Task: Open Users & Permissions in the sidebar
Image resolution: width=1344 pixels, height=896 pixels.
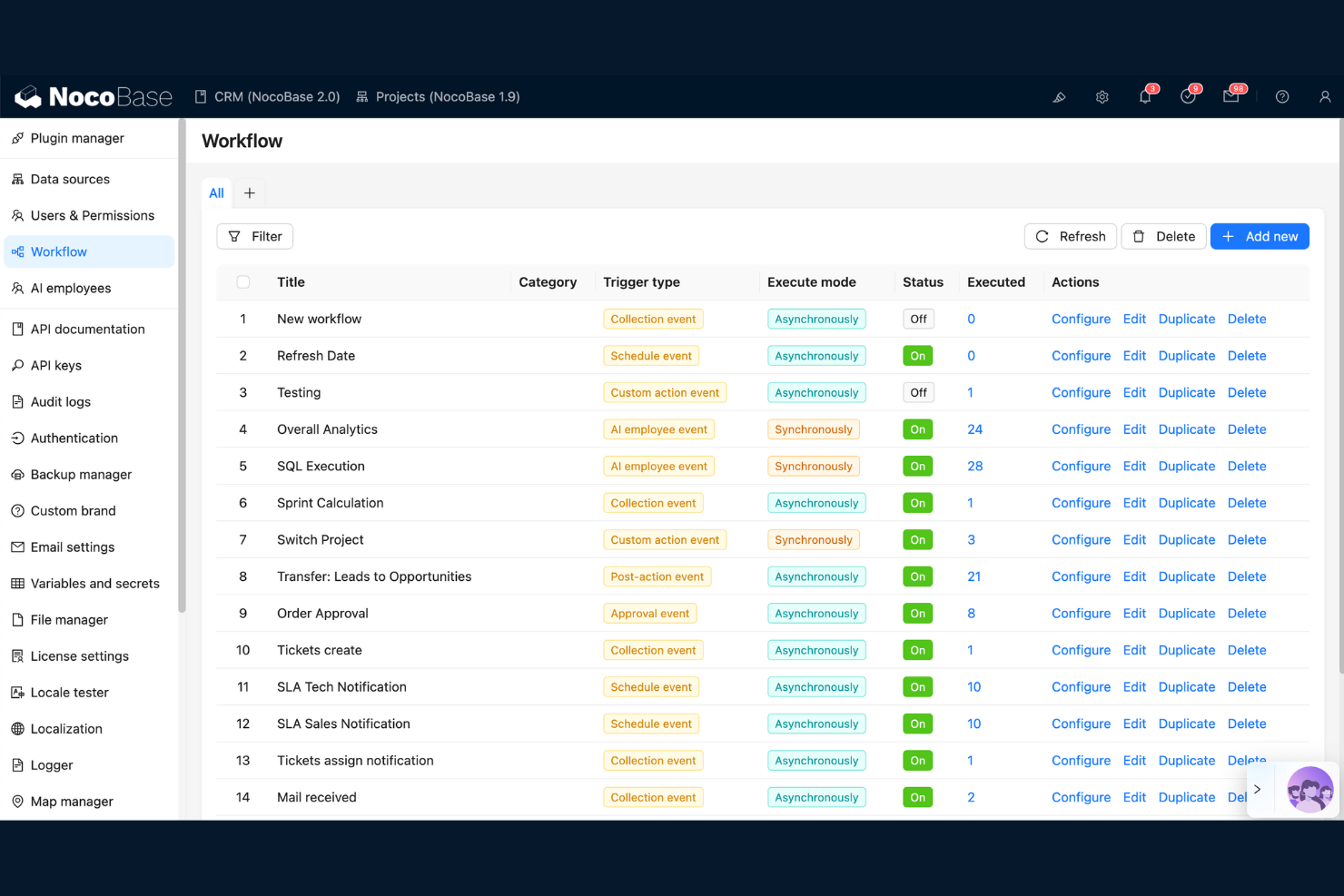Action: (x=92, y=215)
